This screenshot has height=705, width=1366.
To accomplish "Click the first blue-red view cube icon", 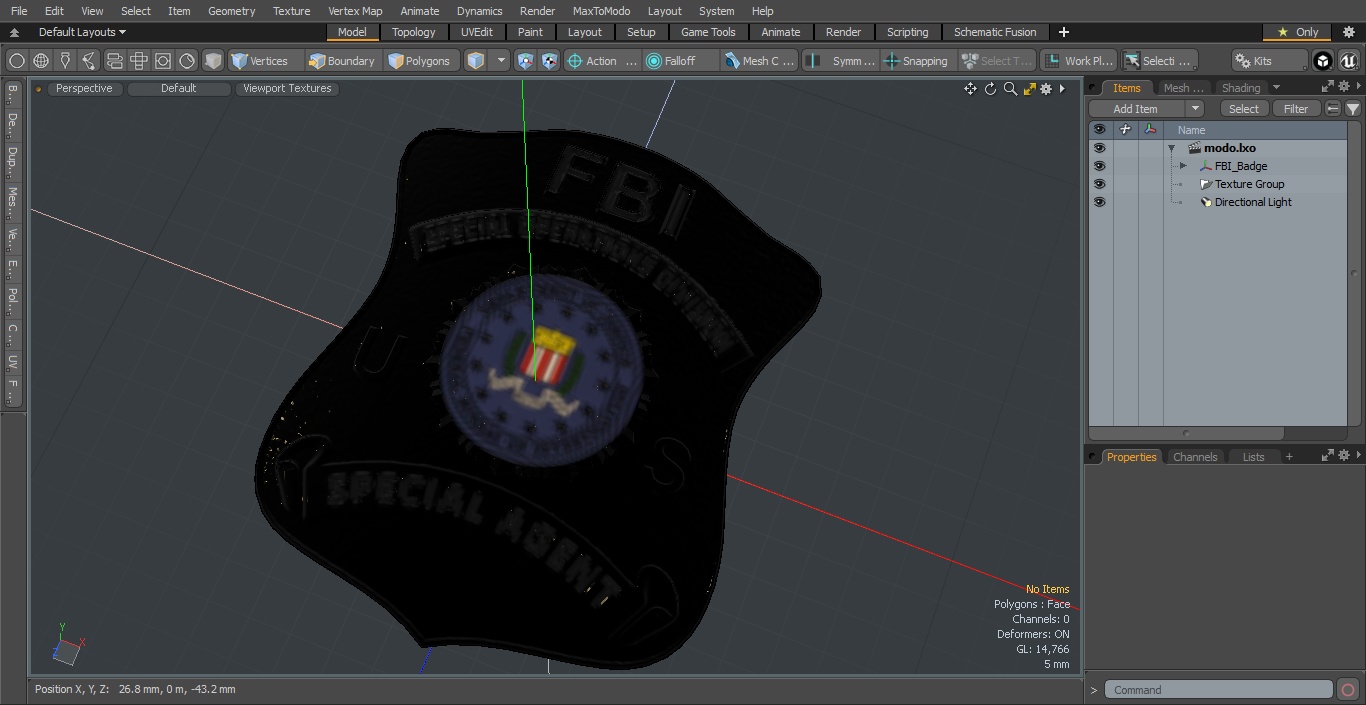I will tap(526, 61).
